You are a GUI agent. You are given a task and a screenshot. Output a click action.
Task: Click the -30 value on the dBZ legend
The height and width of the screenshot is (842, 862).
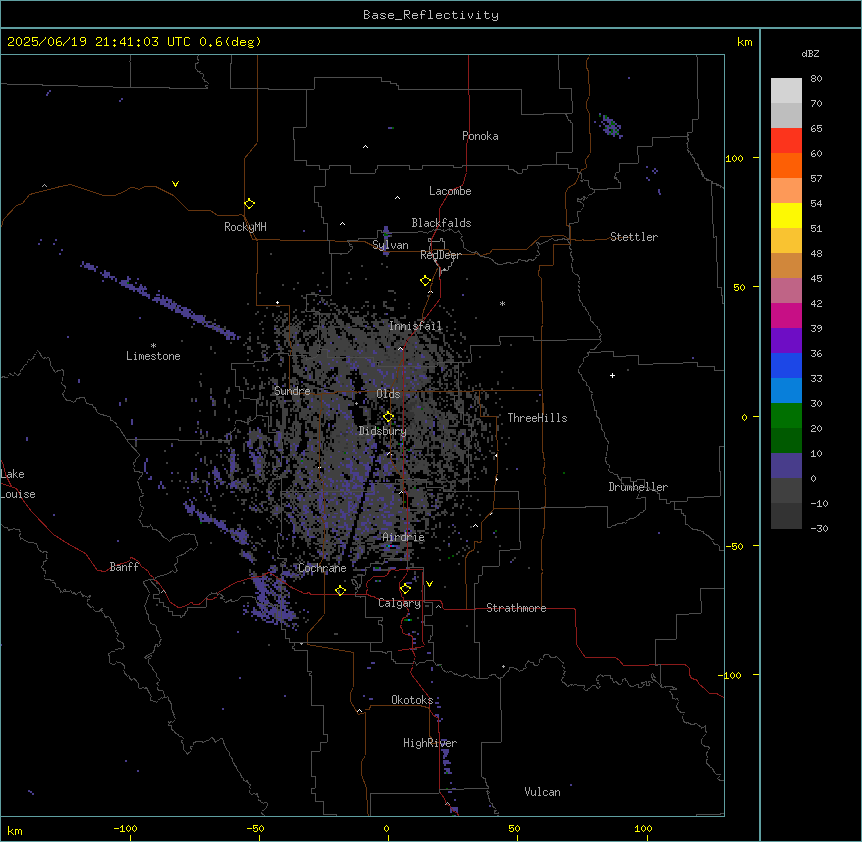click(819, 528)
